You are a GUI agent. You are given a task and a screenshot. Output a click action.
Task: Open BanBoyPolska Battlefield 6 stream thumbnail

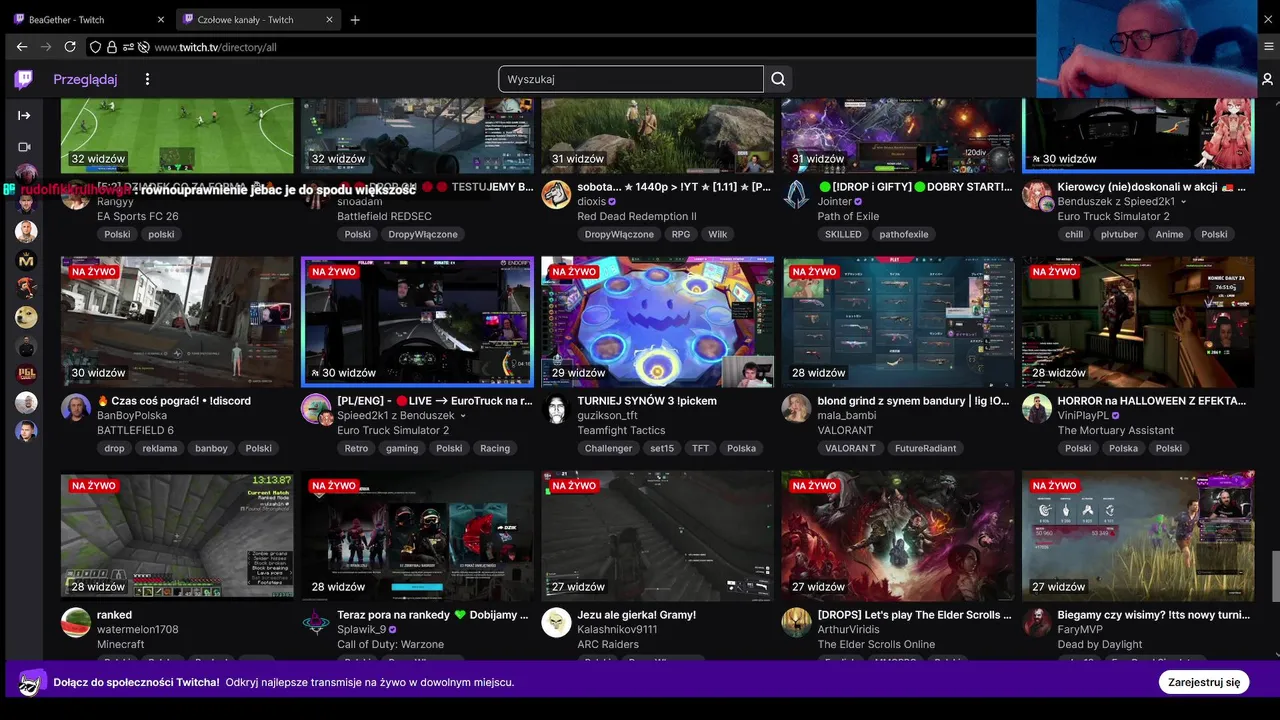point(177,322)
